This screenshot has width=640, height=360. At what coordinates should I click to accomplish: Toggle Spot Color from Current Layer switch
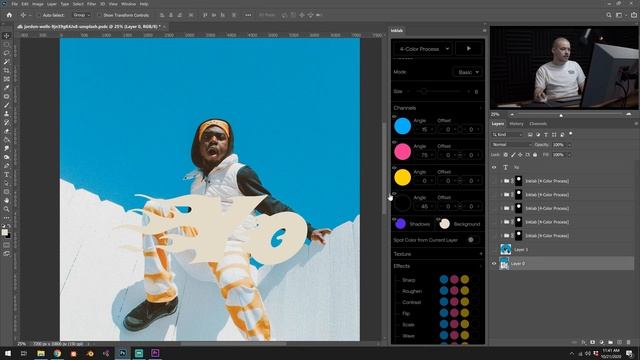click(x=473, y=240)
